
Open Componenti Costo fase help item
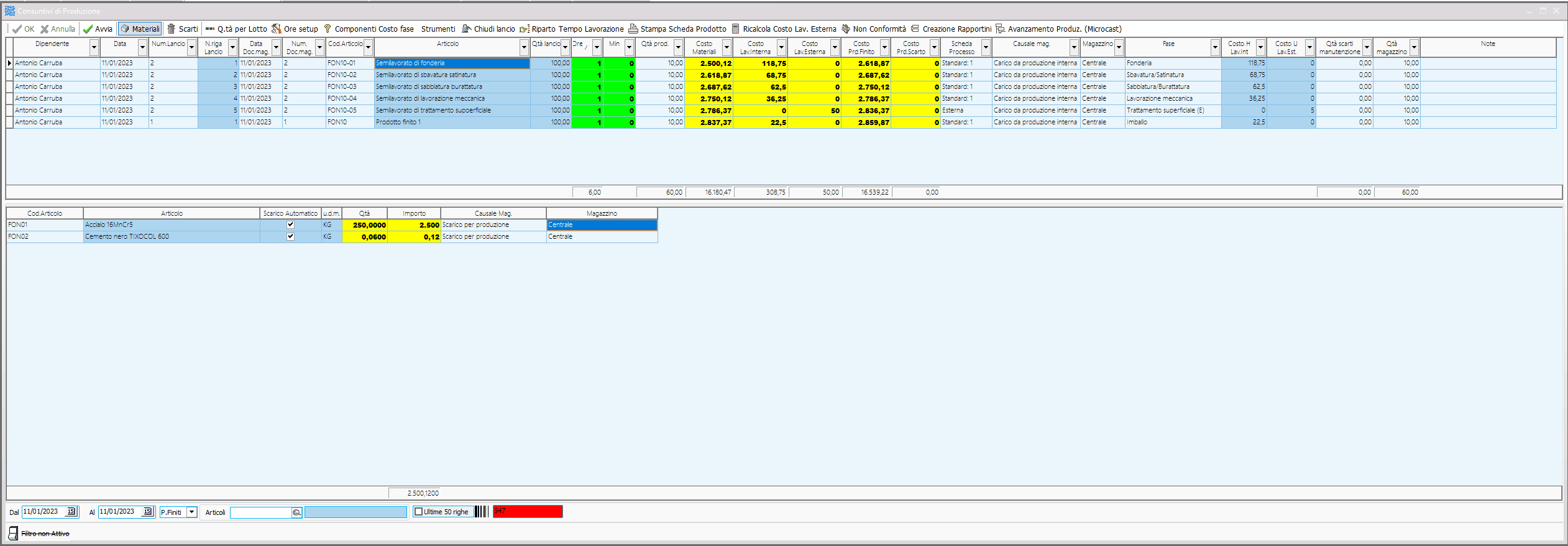pos(369,29)
